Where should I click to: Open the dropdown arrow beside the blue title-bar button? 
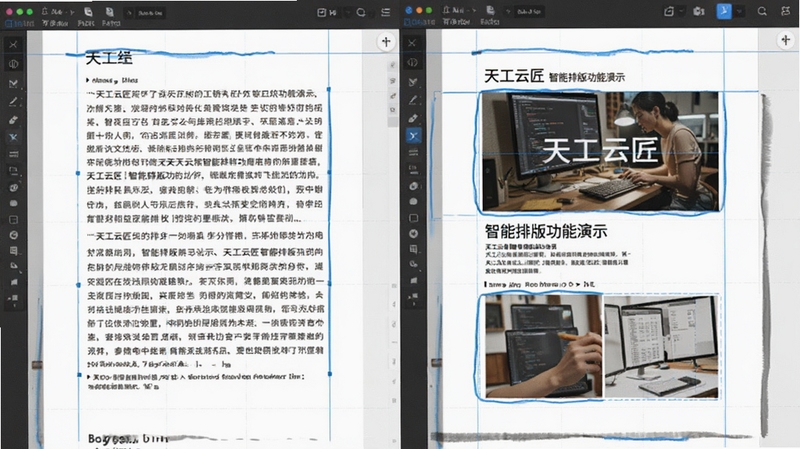click(x=738, y=11)
